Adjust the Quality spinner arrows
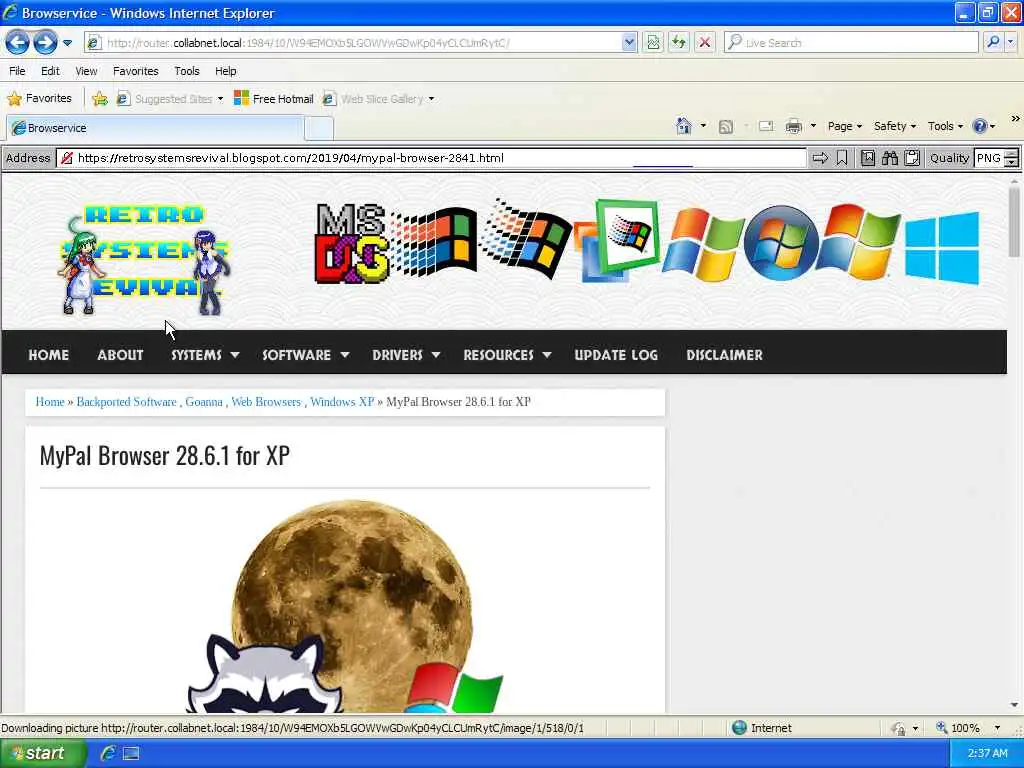Viewport: 1024px width, 768px height. (1011, 158)
